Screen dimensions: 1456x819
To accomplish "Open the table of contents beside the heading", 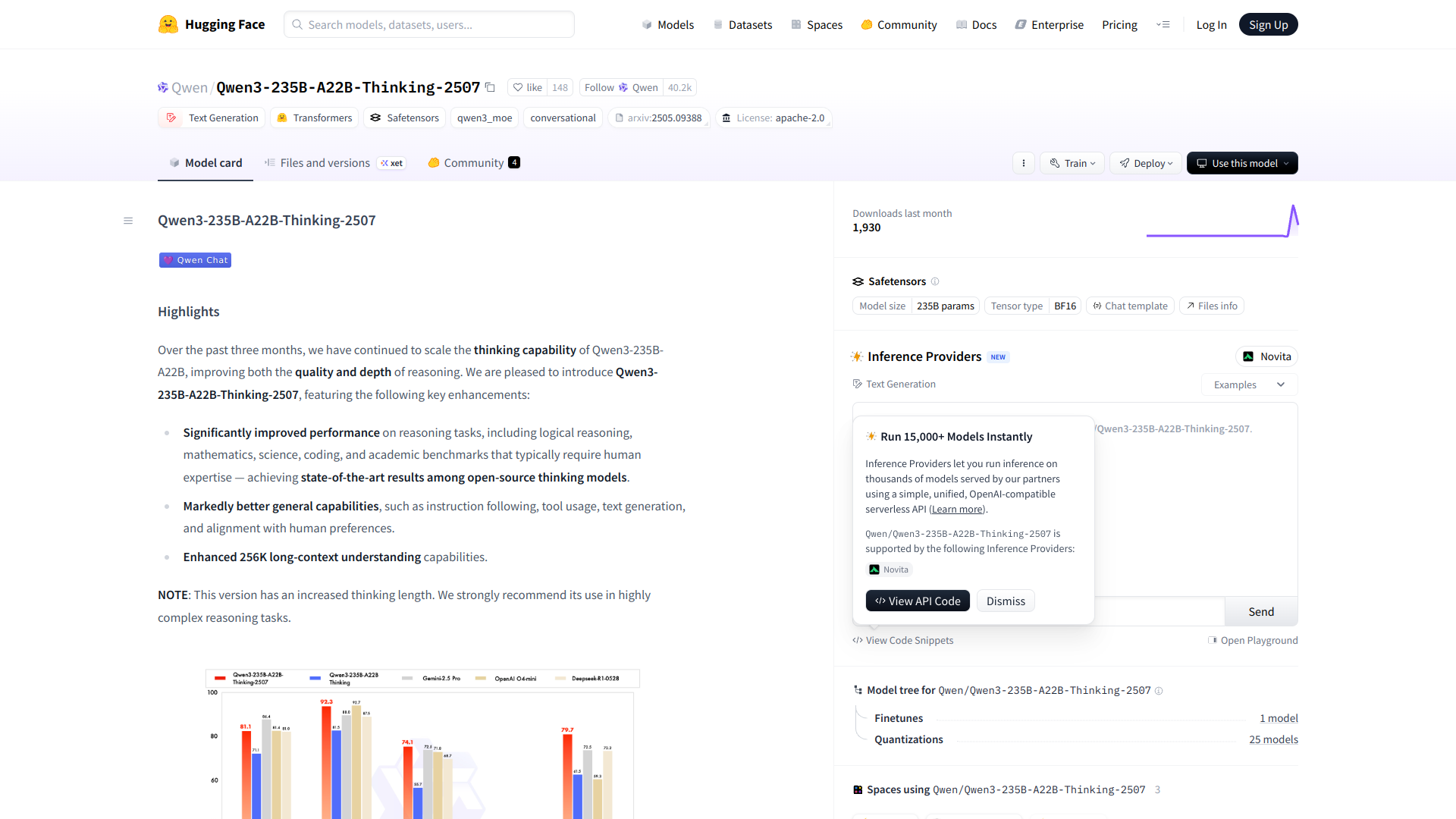I will click(128, 221).
